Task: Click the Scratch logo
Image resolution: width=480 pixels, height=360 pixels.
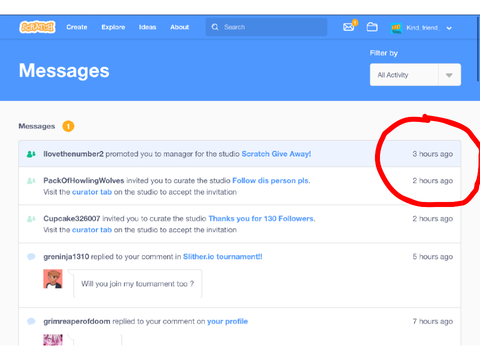Action: (x=37, y=27)
